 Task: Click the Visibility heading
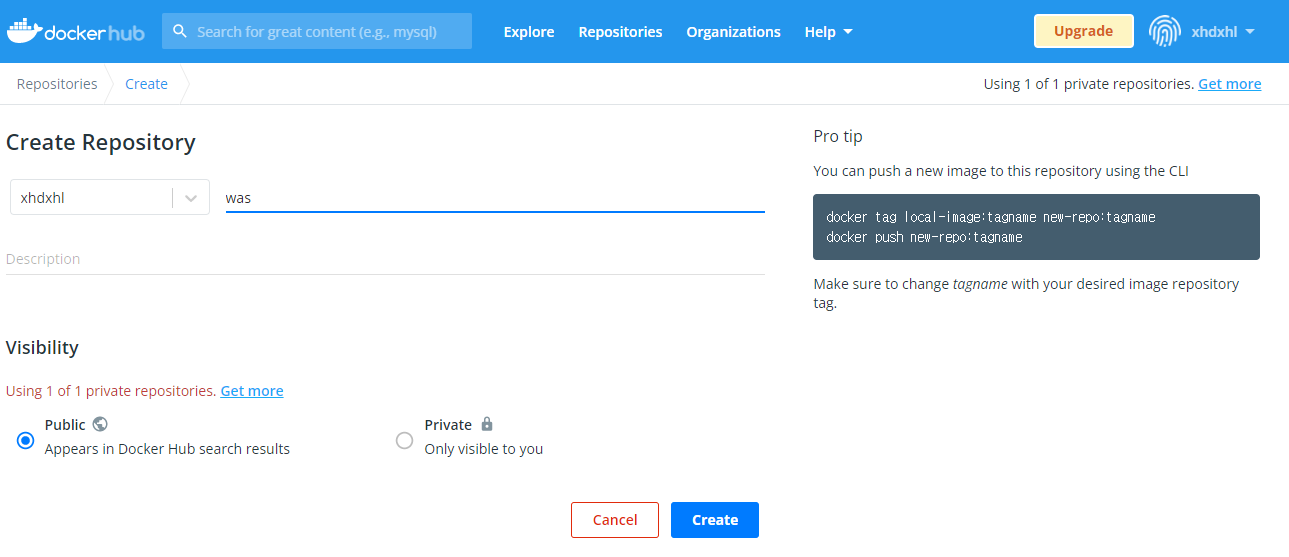pyautogui.click(x=42, y=348)
